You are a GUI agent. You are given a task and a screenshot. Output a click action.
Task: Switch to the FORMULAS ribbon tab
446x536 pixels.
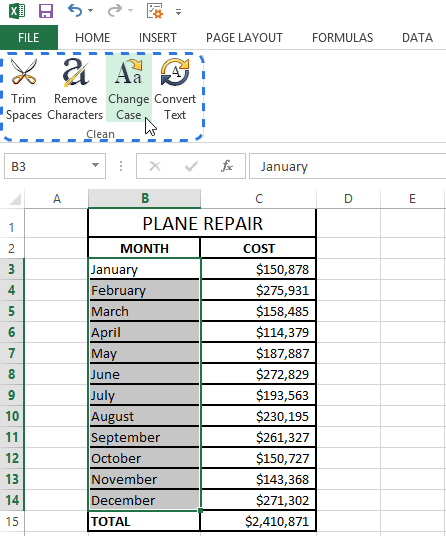[342, 38]
